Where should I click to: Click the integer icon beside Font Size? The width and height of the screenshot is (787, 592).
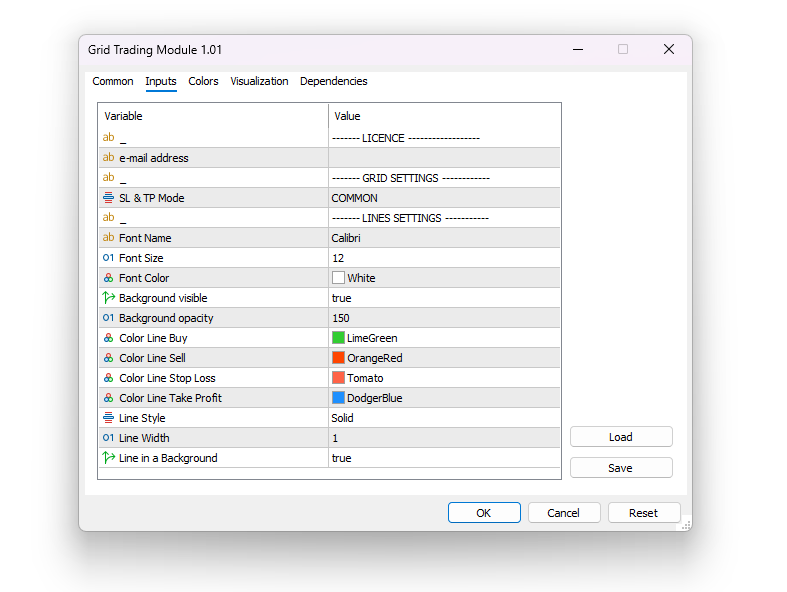pyautogui.click(x=108, y=258)
